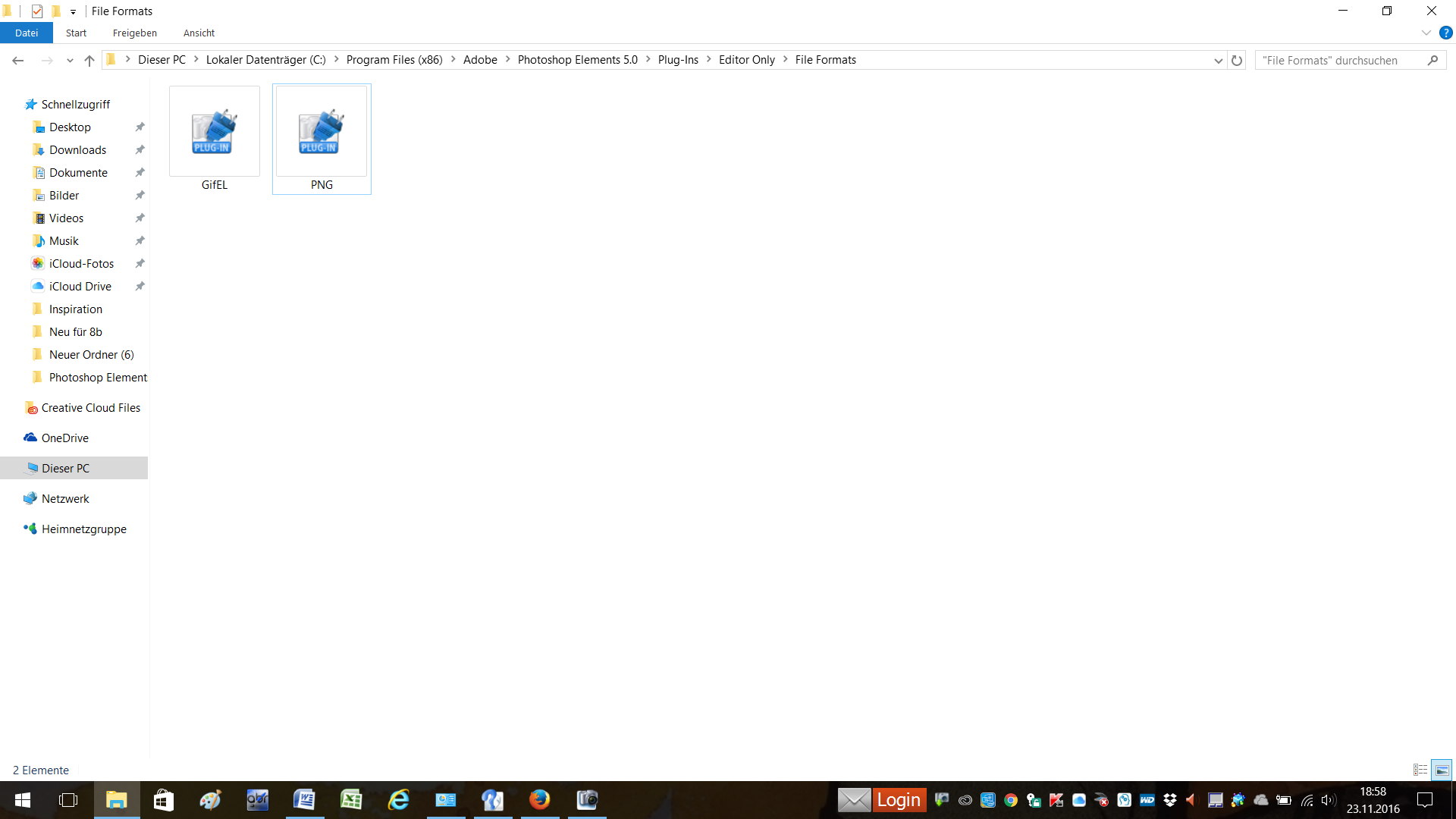The image size is (1456, 819).
Task: Open Creative Cloud Files folder
Action: (x=91, y=407)
